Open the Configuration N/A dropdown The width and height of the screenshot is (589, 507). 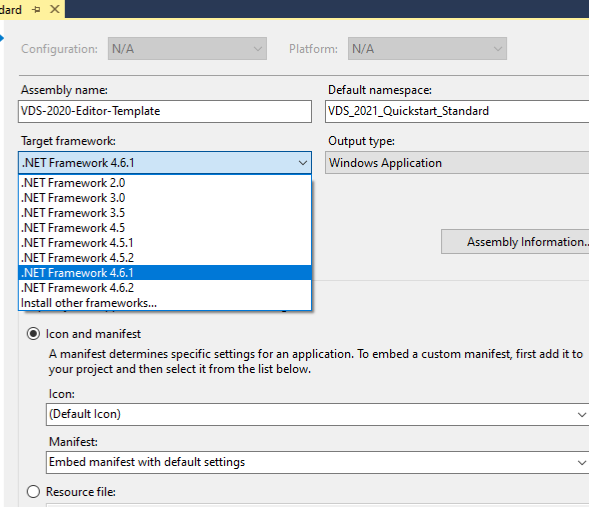187,48
